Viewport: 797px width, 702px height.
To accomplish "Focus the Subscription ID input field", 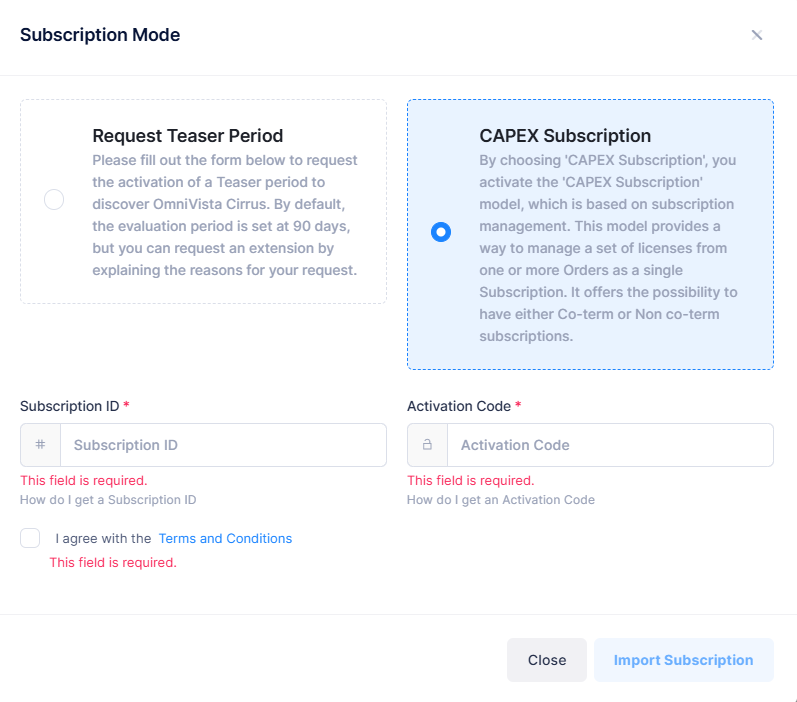I will (x=223, y=445).
